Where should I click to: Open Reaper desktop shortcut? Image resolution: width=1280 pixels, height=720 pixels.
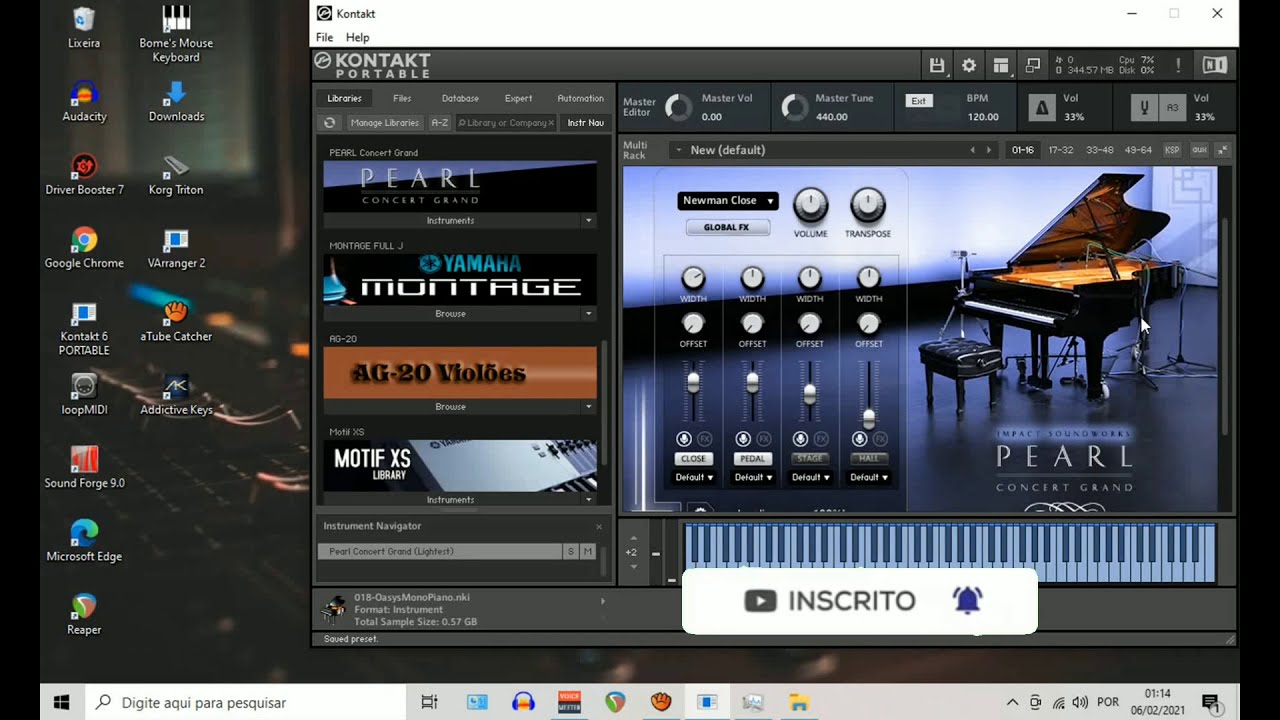[84, 614]
